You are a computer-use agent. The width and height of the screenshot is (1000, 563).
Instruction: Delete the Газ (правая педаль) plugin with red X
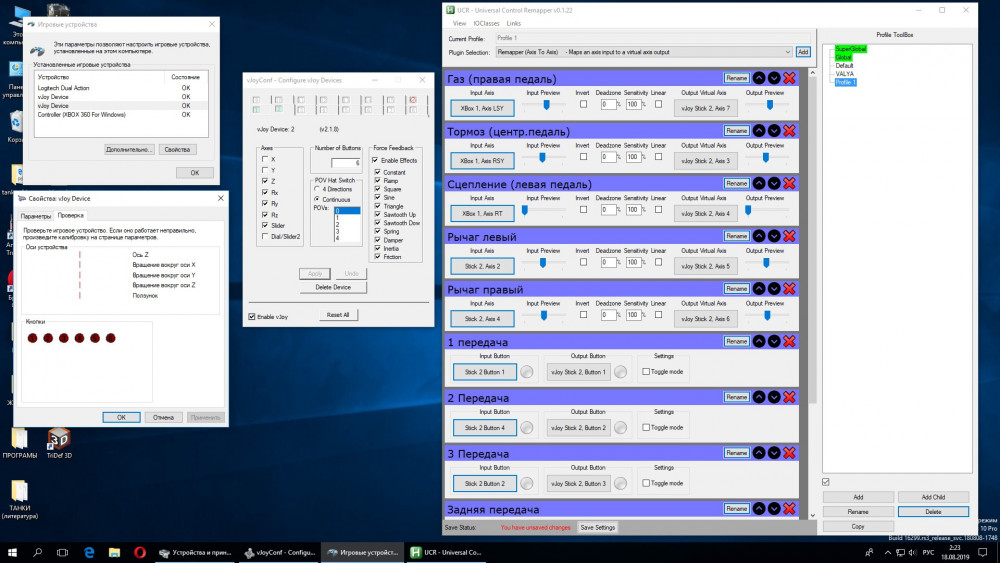tap(789, 78)
